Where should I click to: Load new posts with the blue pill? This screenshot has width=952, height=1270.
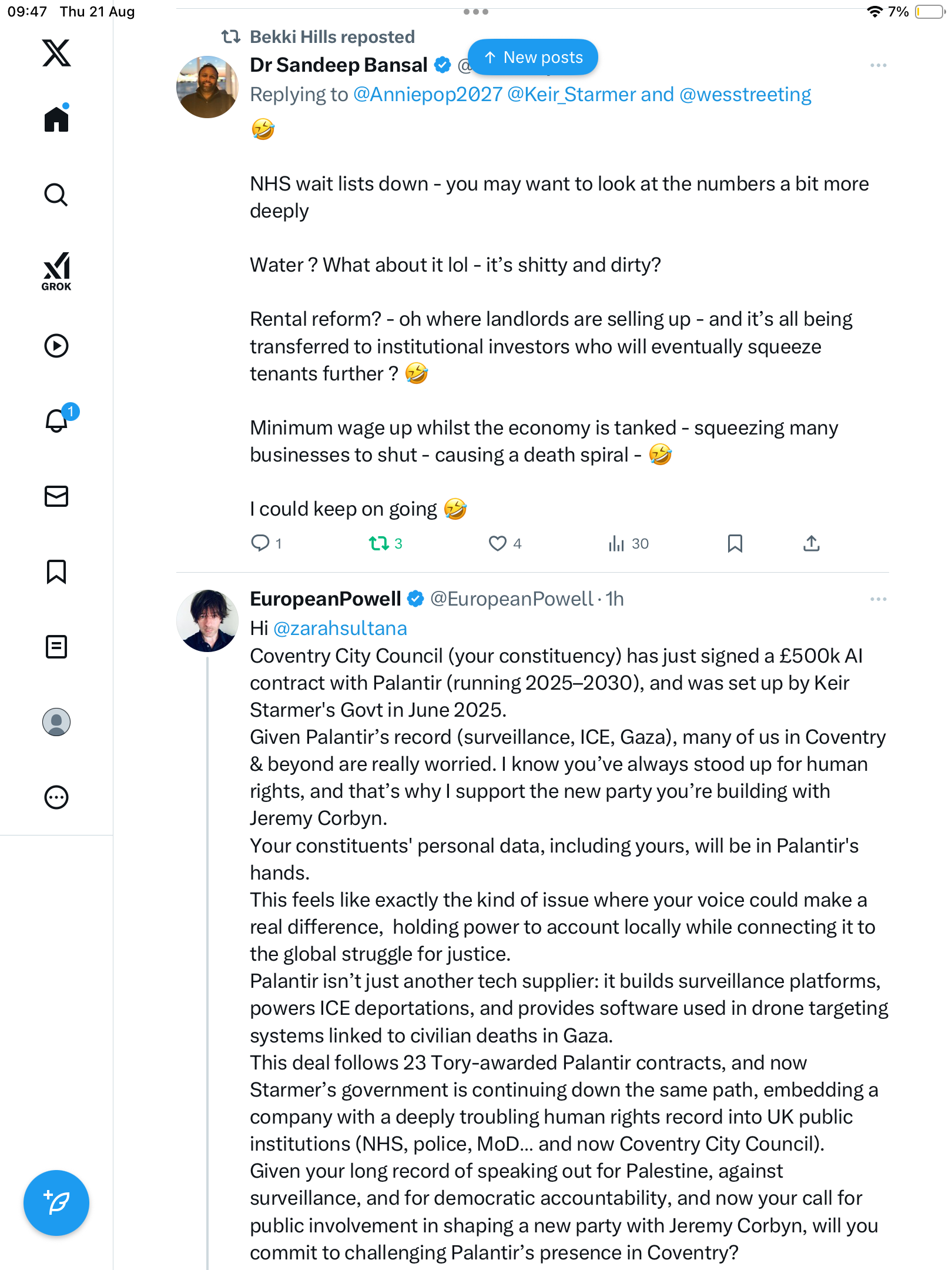(533, 58)
